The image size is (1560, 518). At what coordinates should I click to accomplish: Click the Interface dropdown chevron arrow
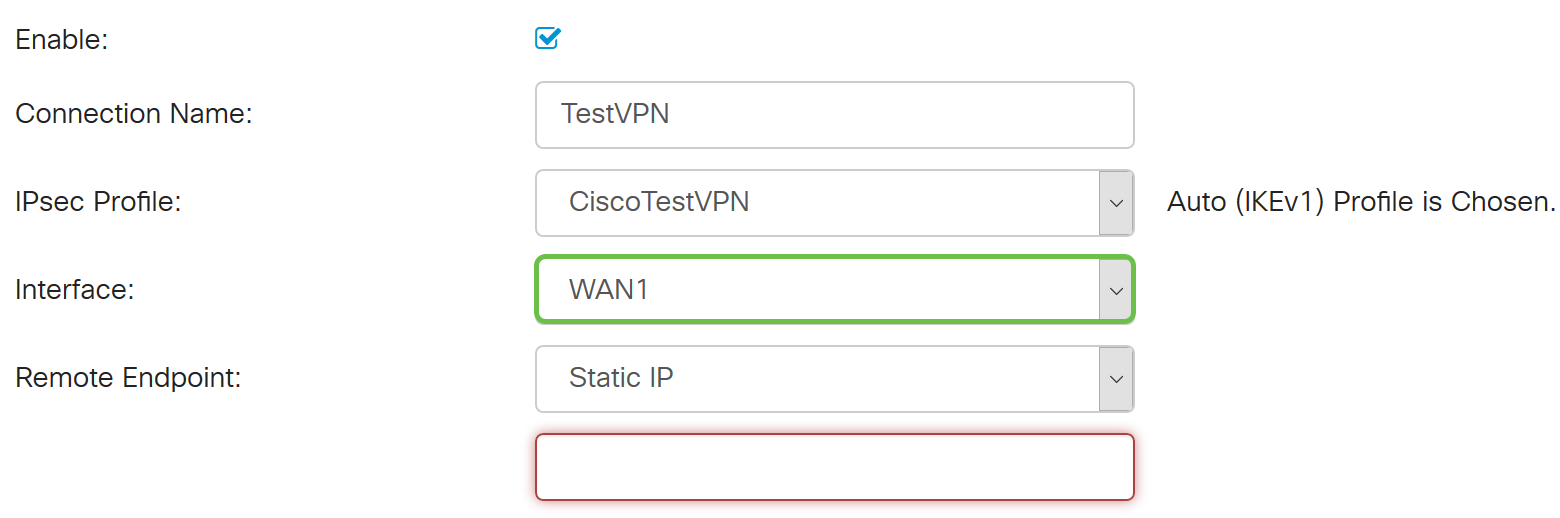(1116, 290)
